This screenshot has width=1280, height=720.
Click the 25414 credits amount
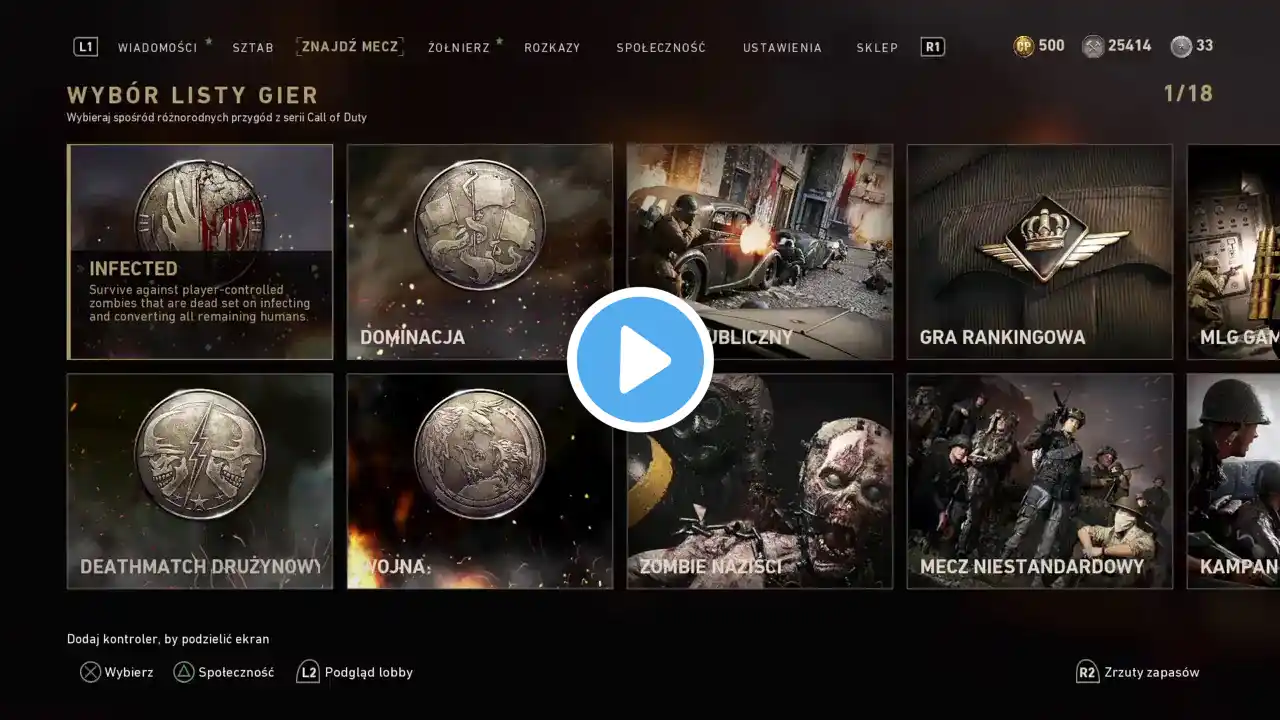coord(1130,46)
